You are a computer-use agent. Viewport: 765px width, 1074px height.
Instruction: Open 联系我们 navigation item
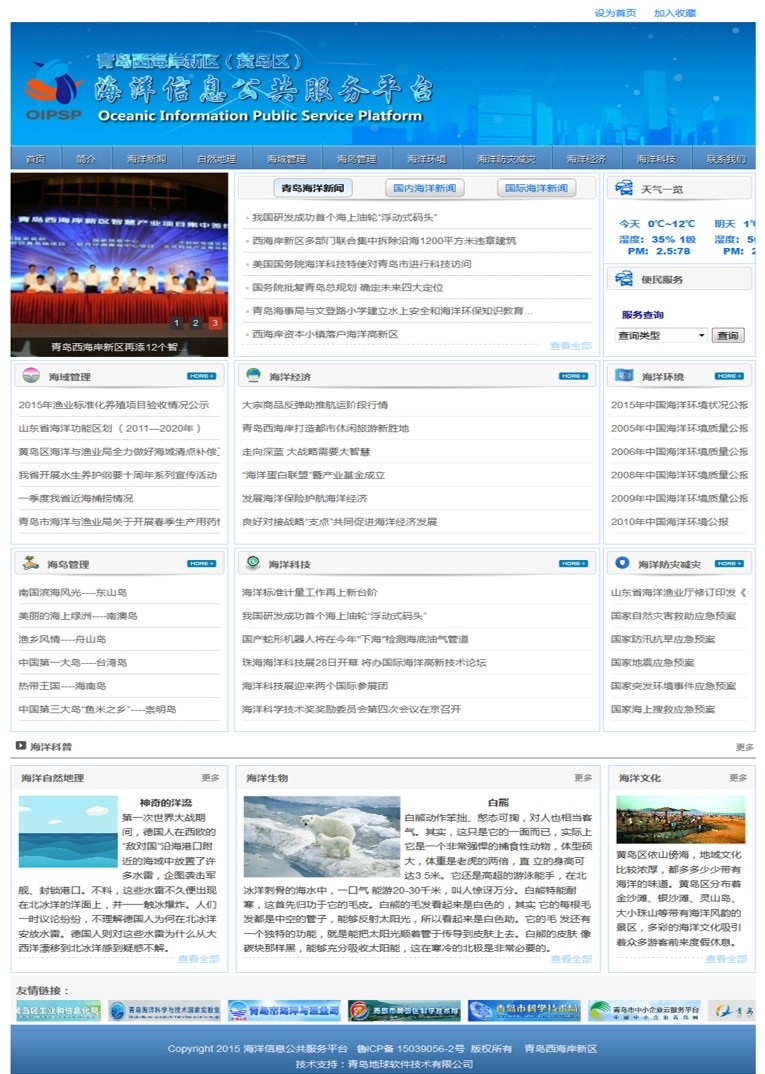click(726, 159)
